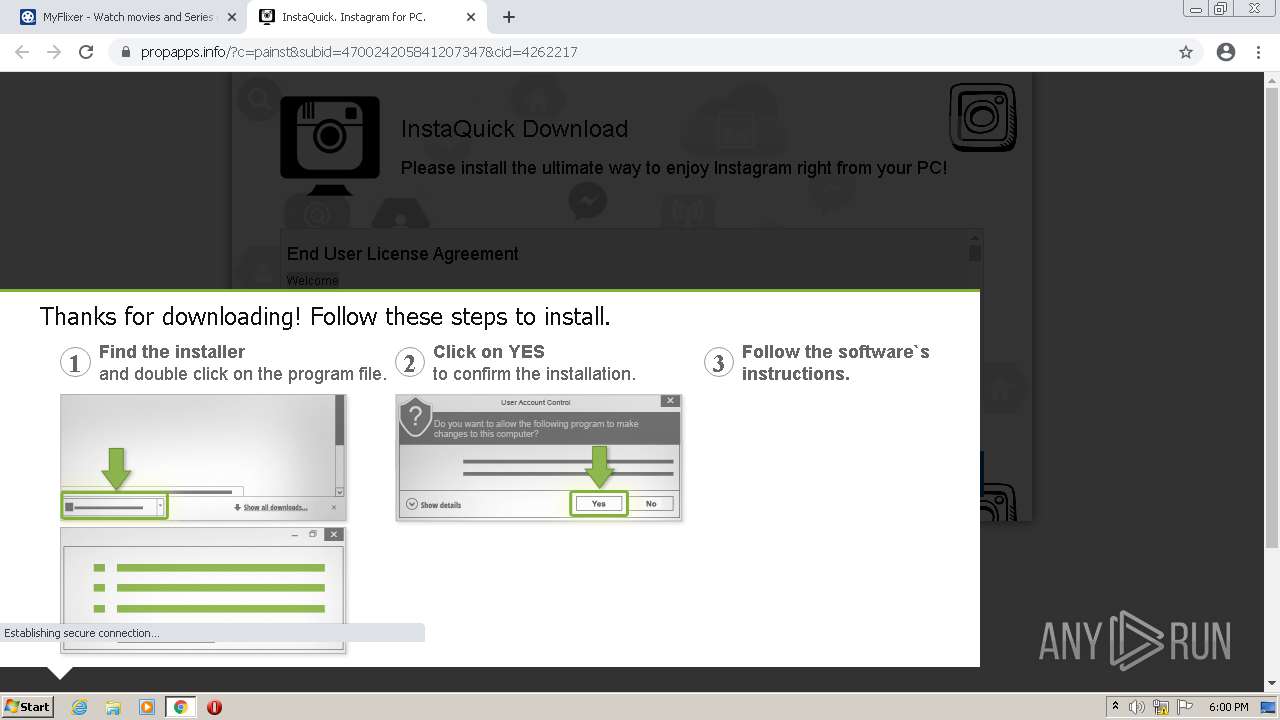
Task: Close the MyFlixer tab
Action: [x=232, y=17]
